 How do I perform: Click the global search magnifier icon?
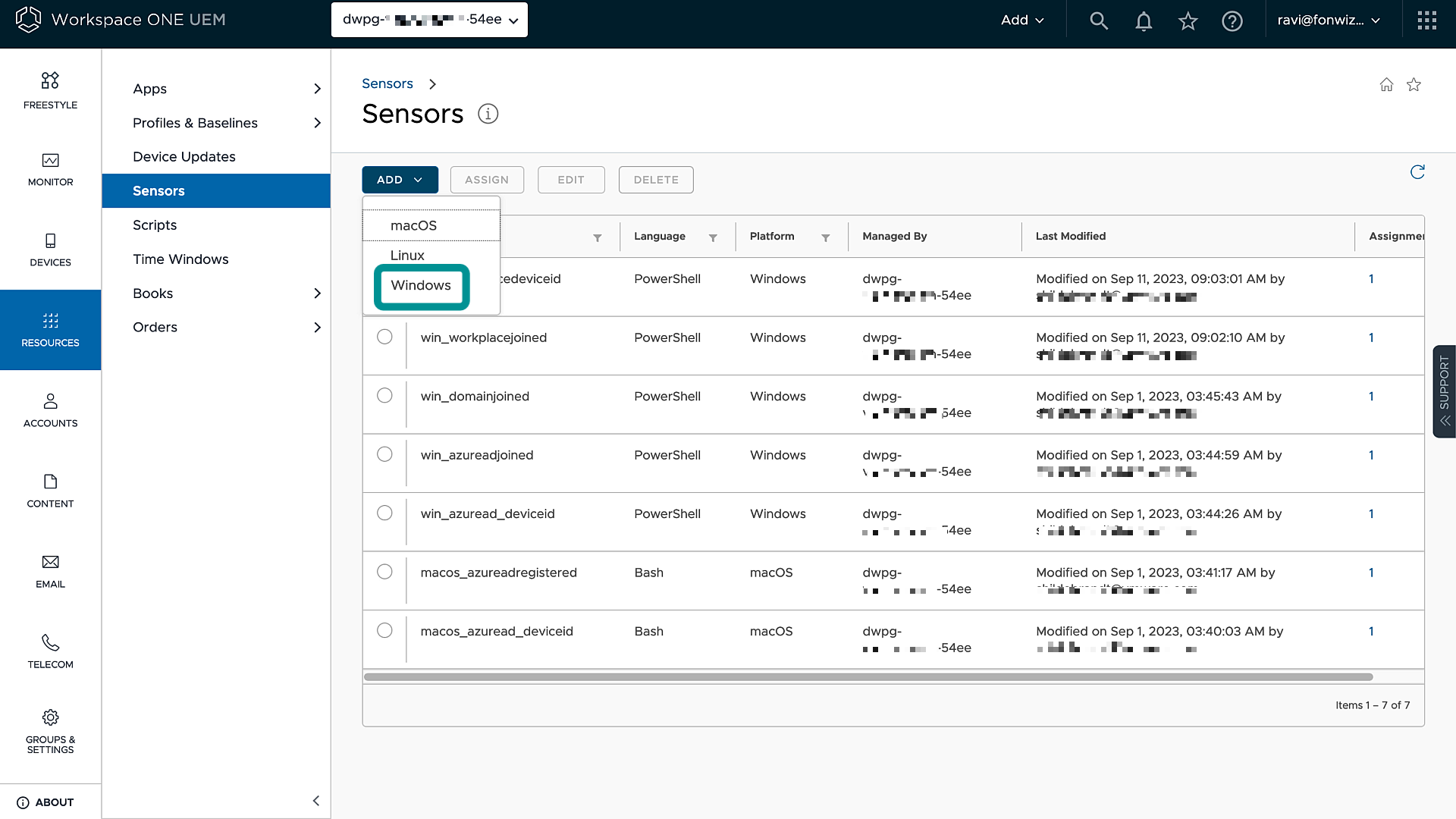pyautogui.click(x=1099, y=20)
